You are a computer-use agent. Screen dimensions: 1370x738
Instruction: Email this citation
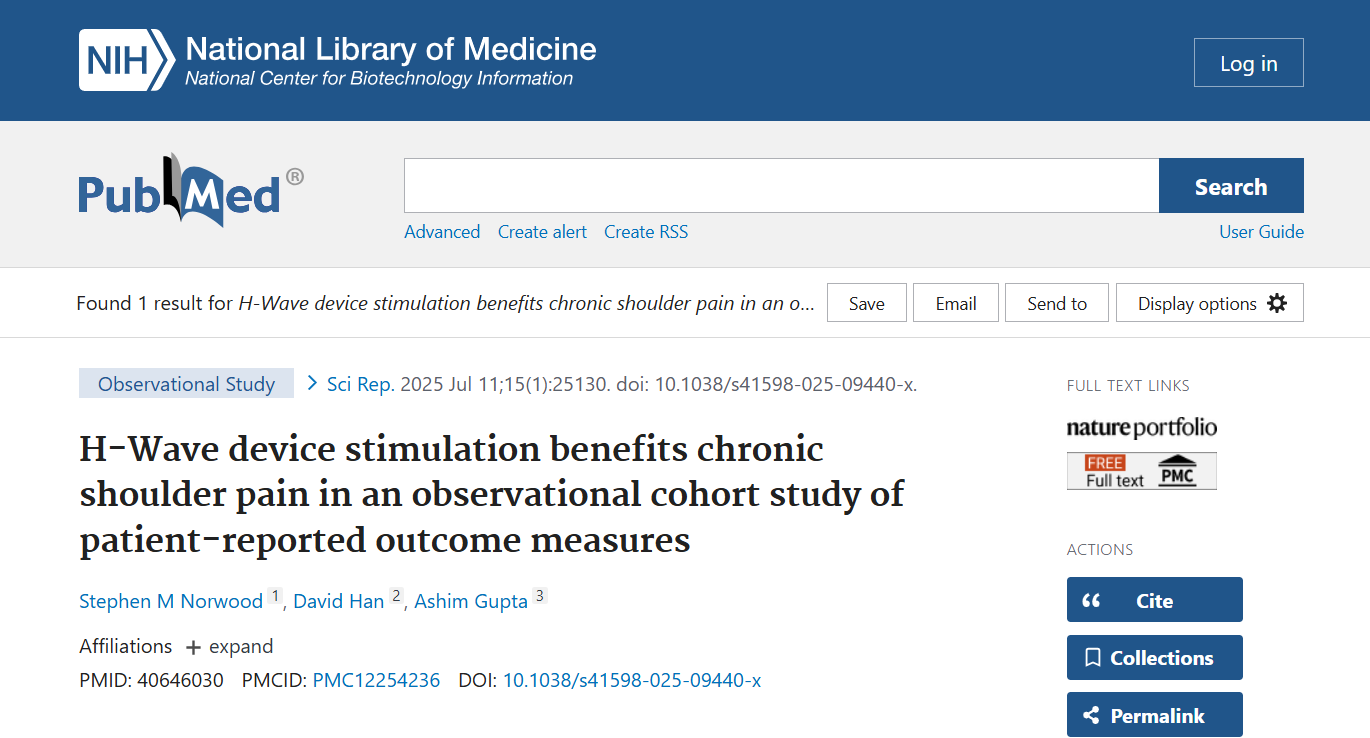[955, 303]
